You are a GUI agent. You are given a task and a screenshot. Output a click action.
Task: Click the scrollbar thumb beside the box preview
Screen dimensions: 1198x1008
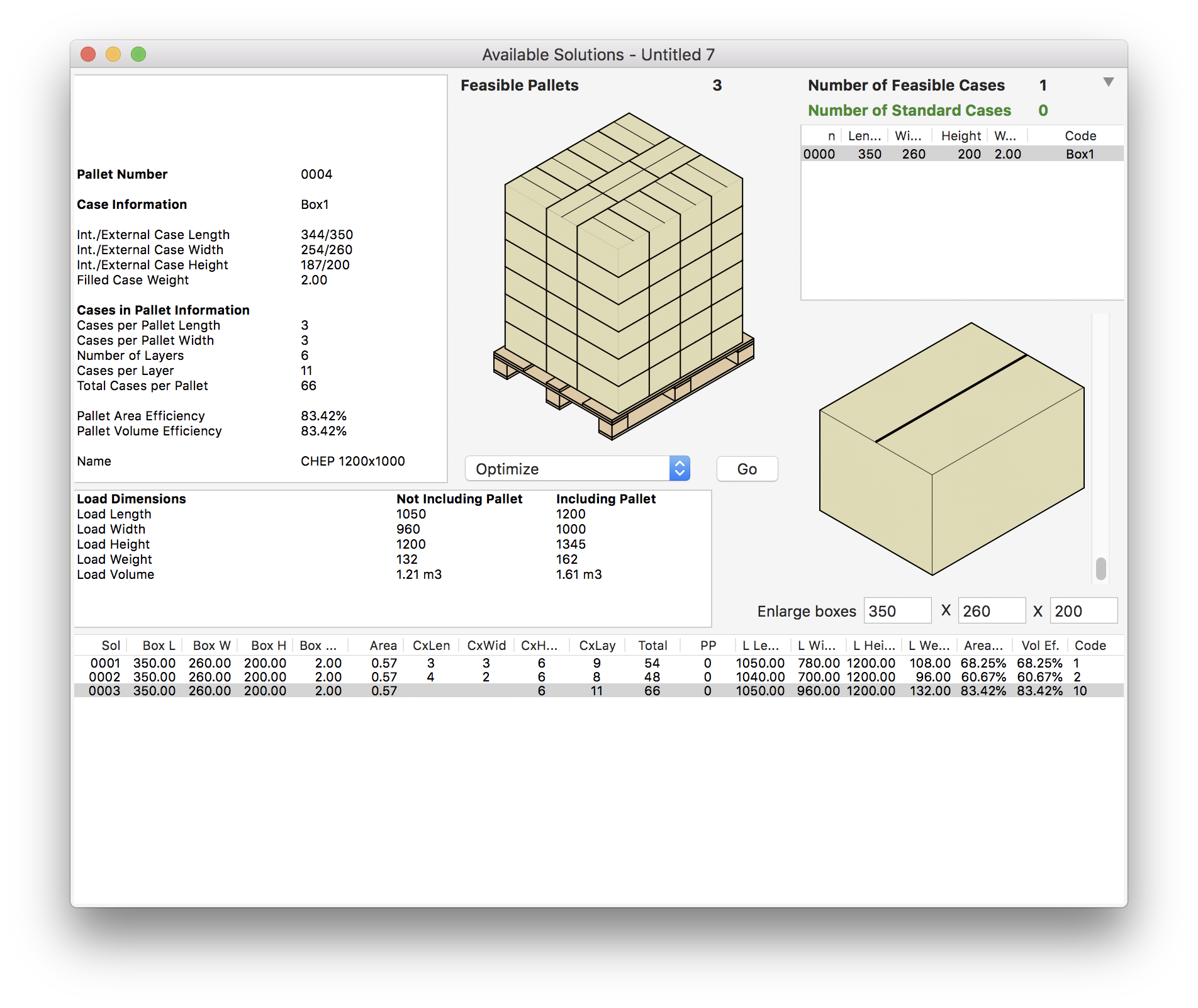(x=1100, y=569)
